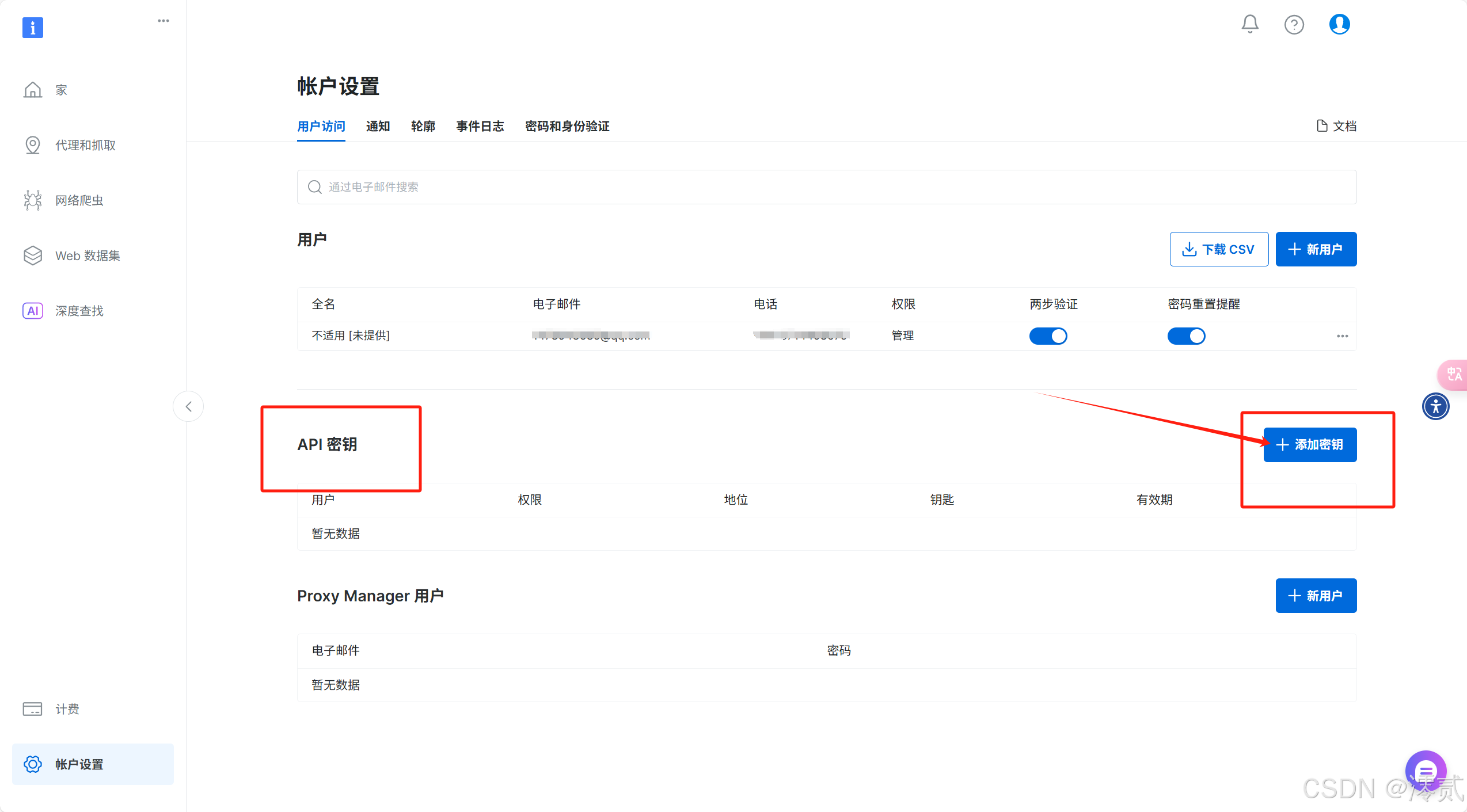Collapse the sidebar with the chevron
Viewport: 1467px width, 812px height.
[x=188, y=406]
